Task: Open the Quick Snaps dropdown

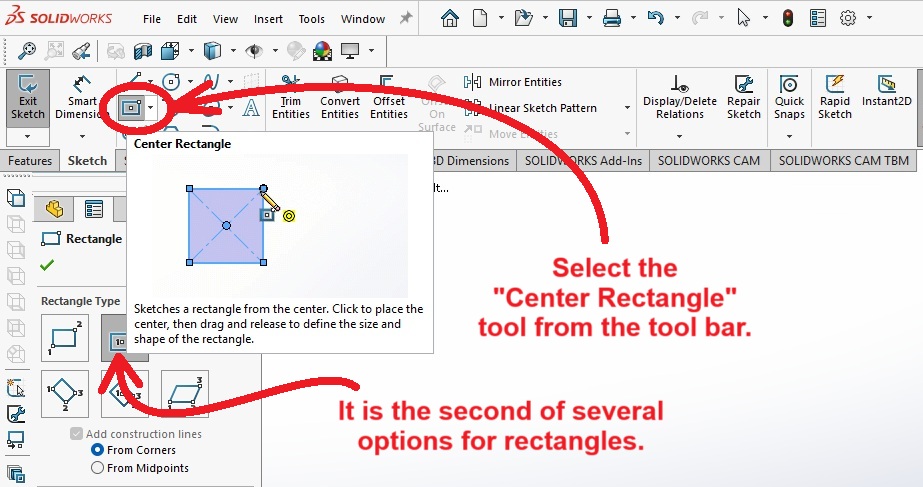Action: pyautogui.click(x=789, y=136)
